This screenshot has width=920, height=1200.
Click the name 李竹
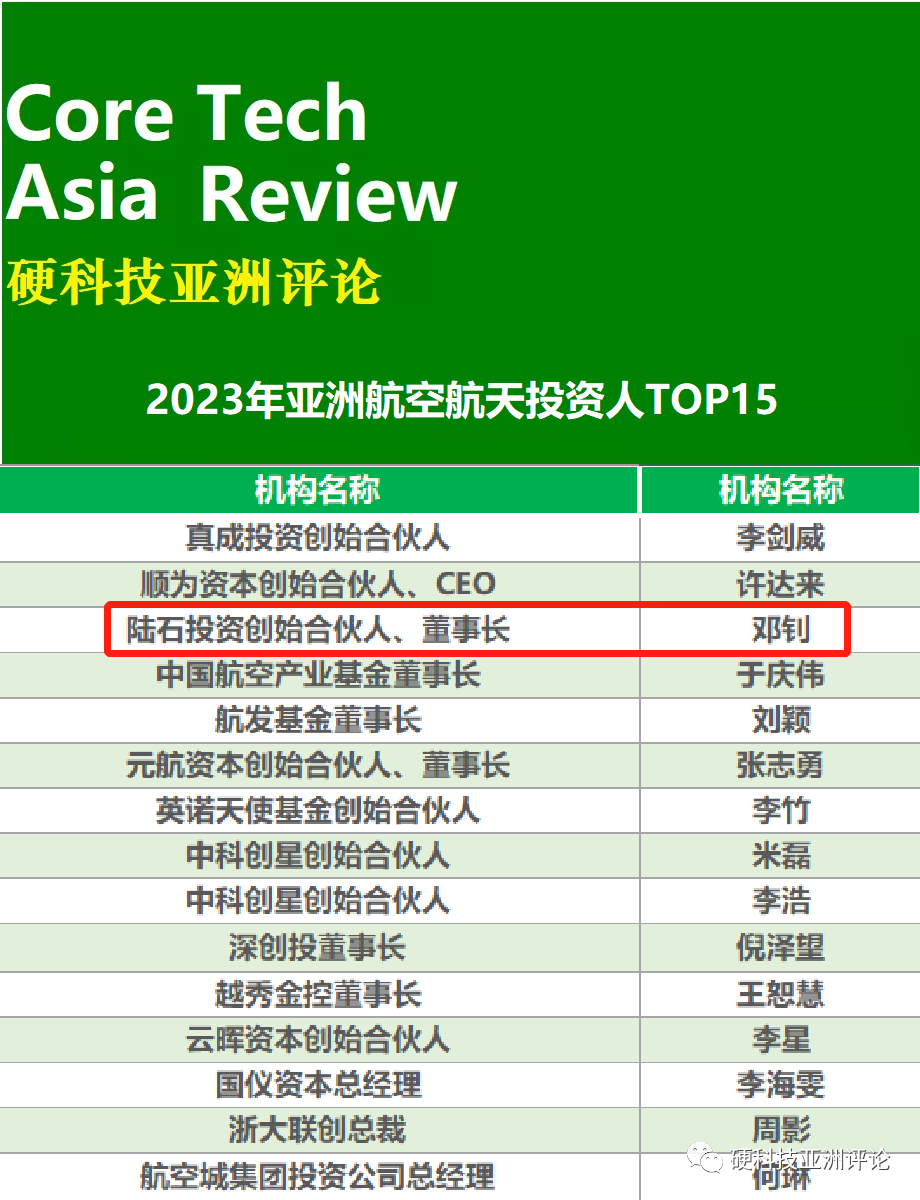point(781,810)
